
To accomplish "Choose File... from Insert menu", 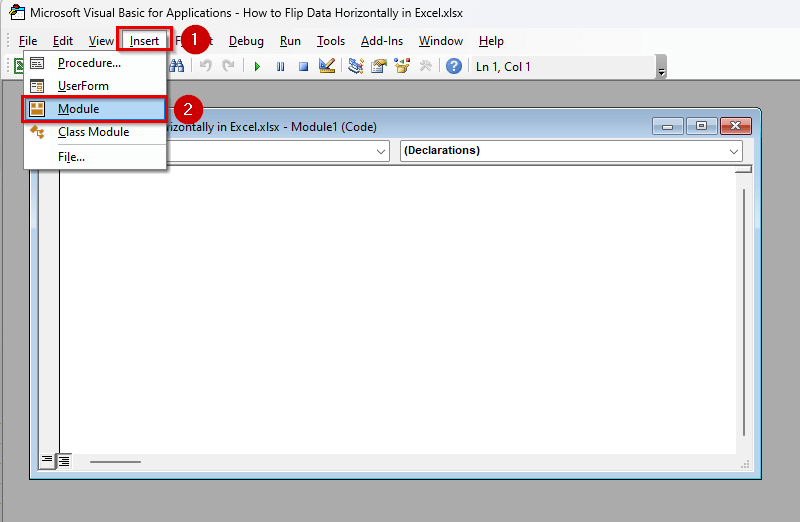I will 95,157.
